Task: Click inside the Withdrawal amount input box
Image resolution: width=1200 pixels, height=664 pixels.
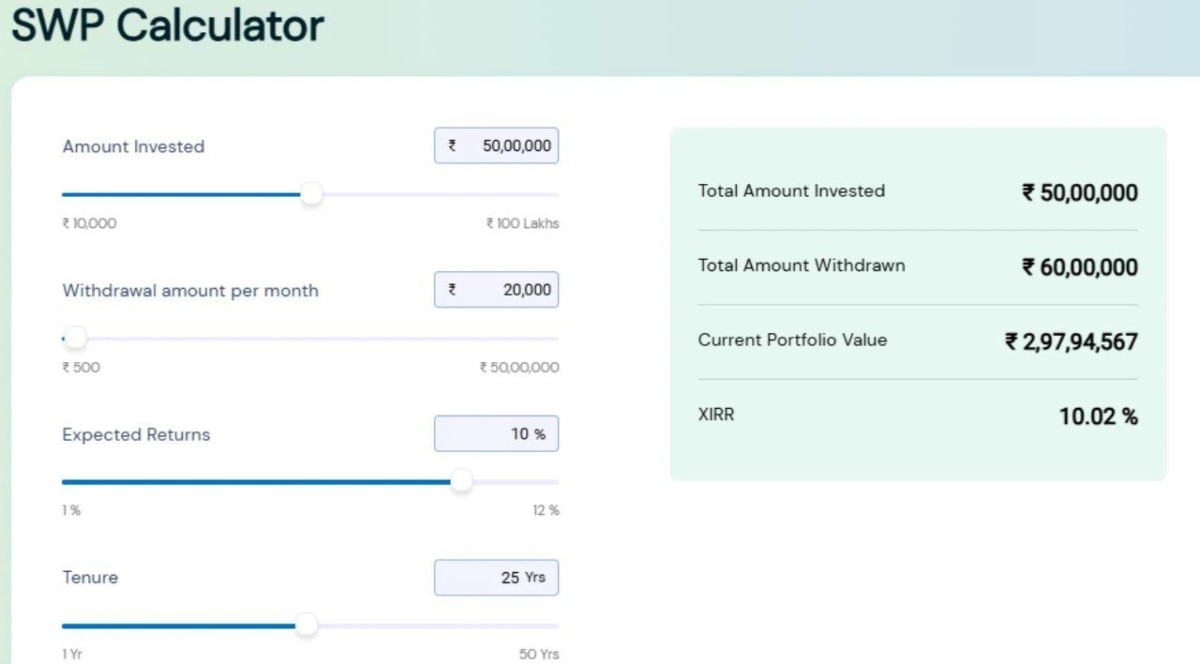Action: pyautogui.click(x=496, y=289)
